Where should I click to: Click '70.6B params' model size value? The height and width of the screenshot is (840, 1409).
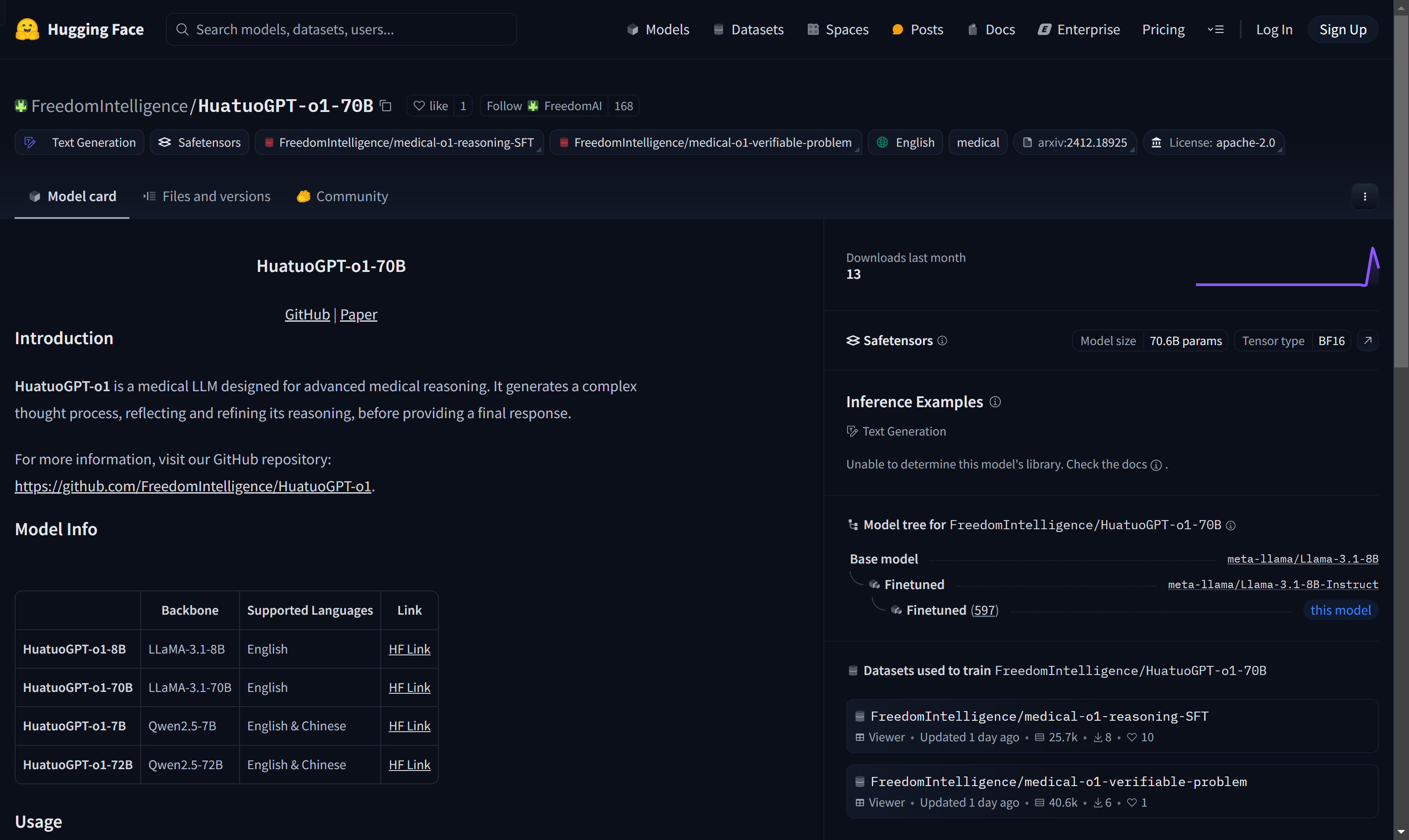coord(1185,341)
